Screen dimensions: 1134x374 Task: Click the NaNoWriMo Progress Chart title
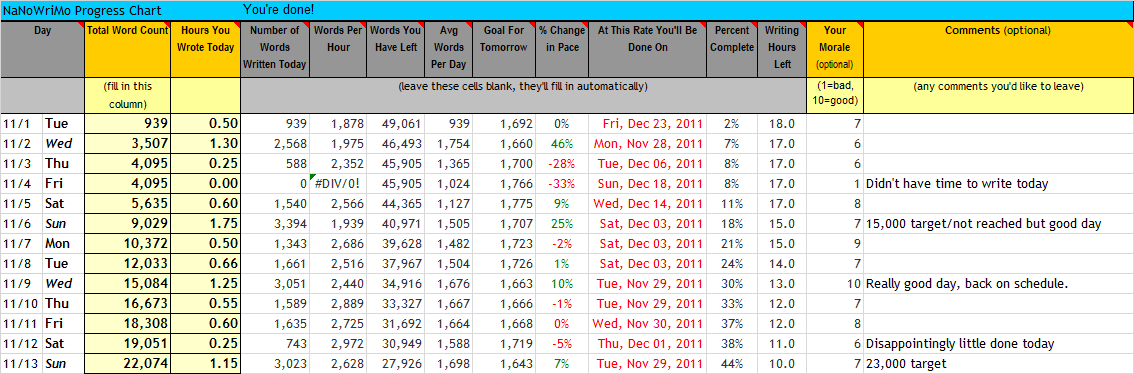82,11
